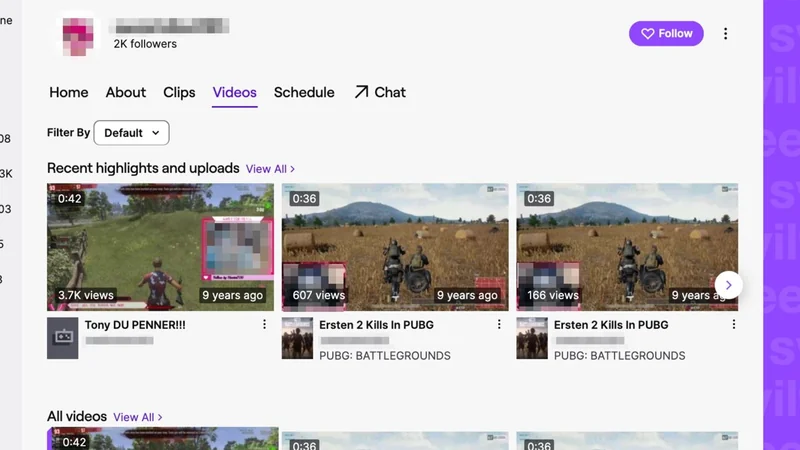Click the 2K followers text
The height and width of the screenshot is (450, 800).
click(x=145, y=44)
